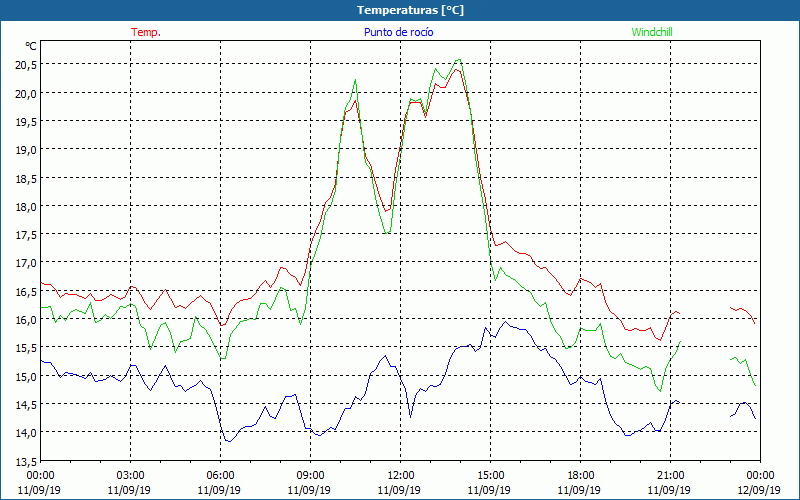The width and height of the screenshot is (800, 500).
Task: Click the 14,0 y-axis value
Action: tap(27, 433)
